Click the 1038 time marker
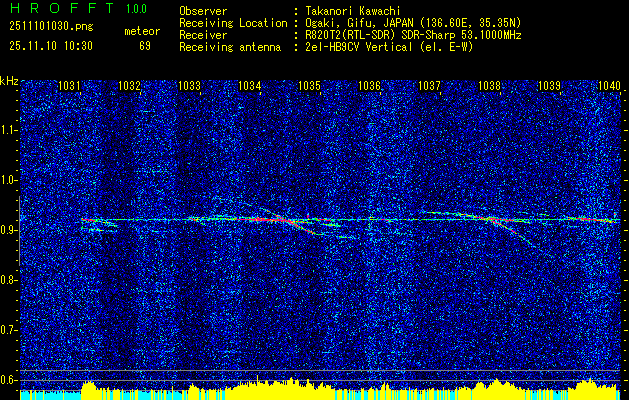 [489, 85]
